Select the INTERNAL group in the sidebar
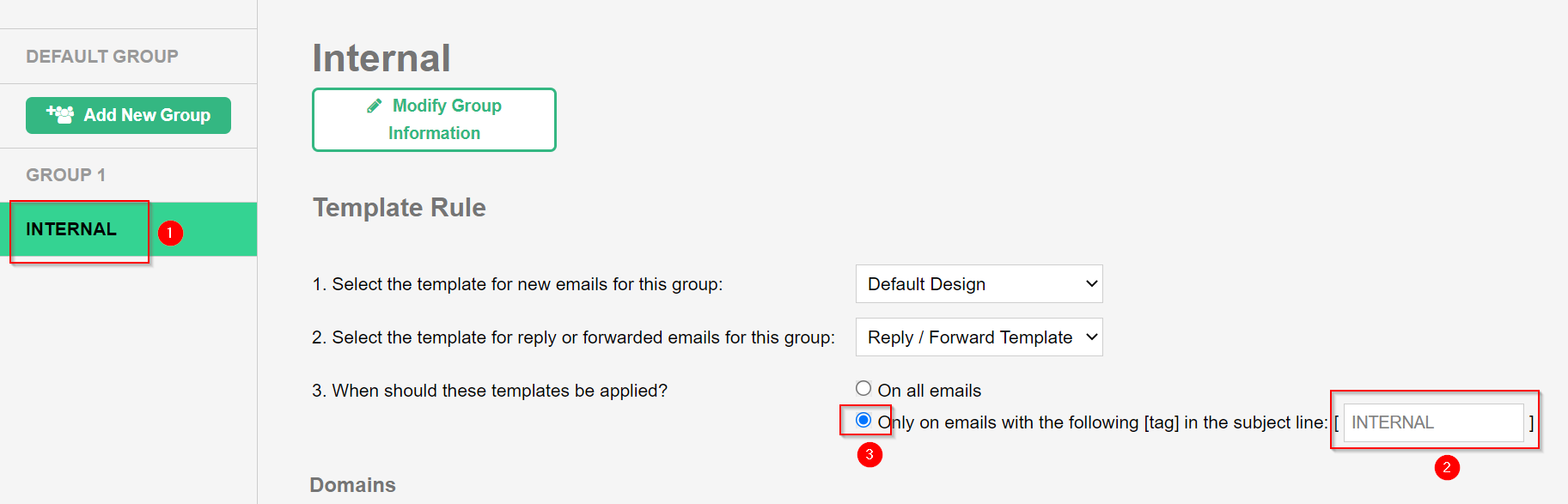1568x504 pixels. pos(71,229)
